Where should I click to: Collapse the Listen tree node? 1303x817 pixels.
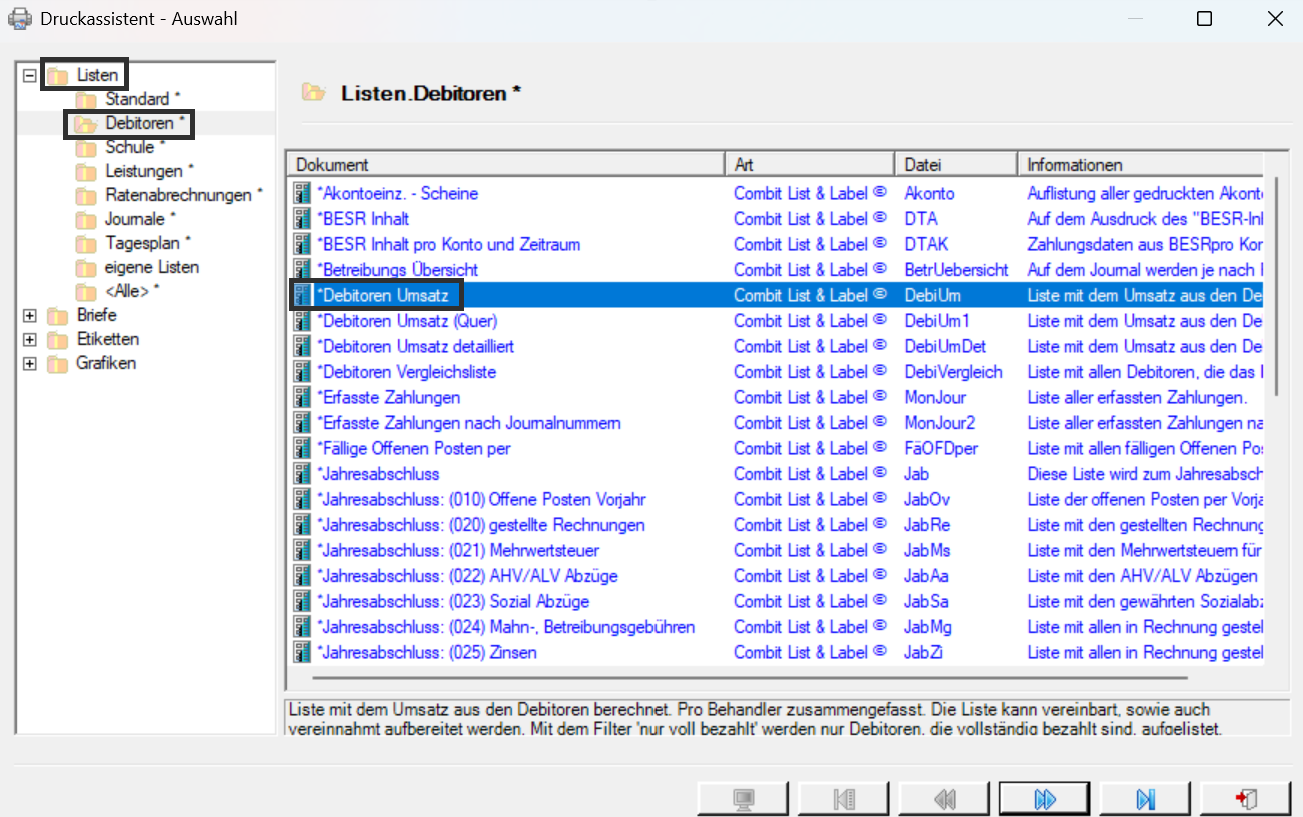point(30,75)
